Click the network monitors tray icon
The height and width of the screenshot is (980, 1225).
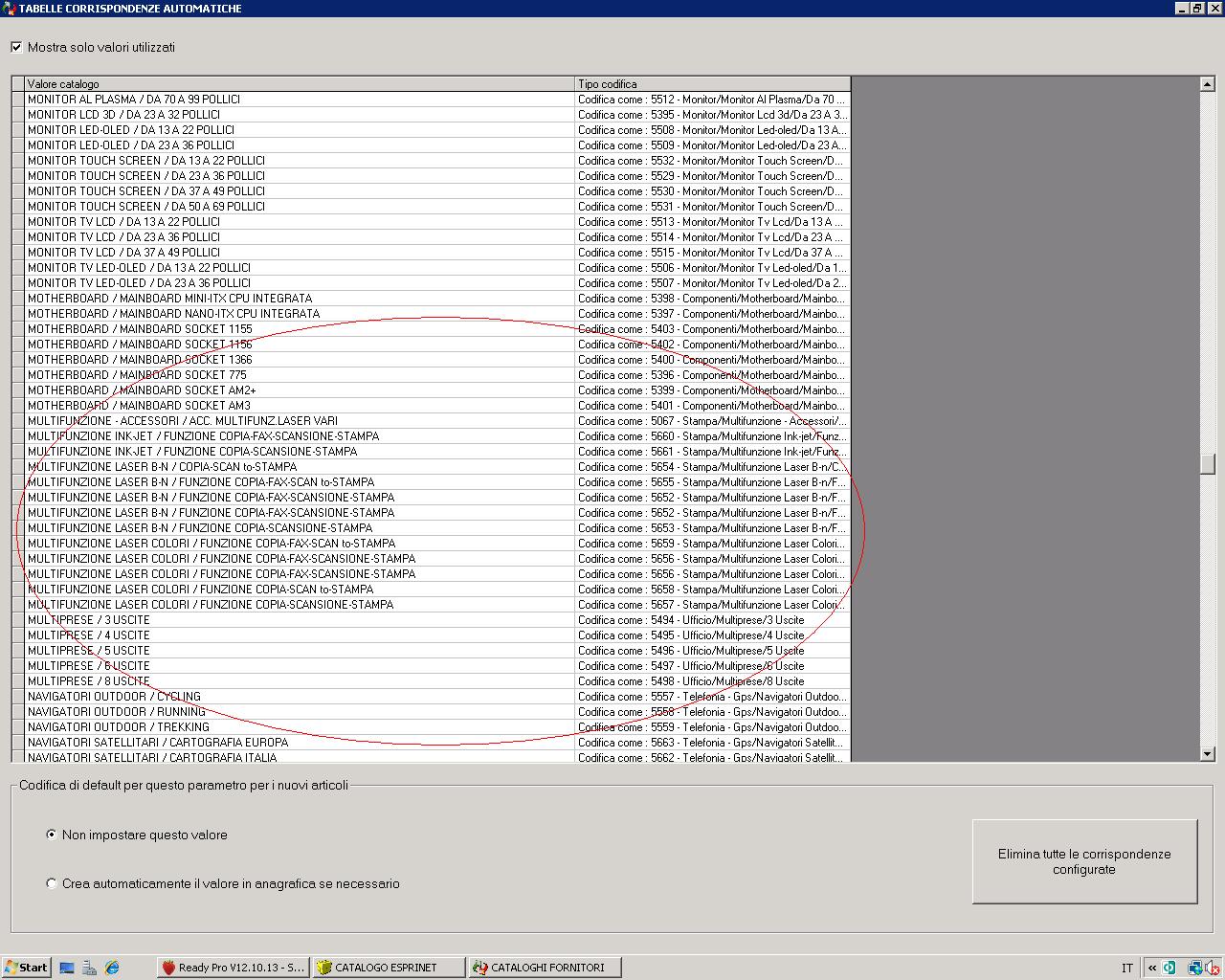pos(1195,969)
